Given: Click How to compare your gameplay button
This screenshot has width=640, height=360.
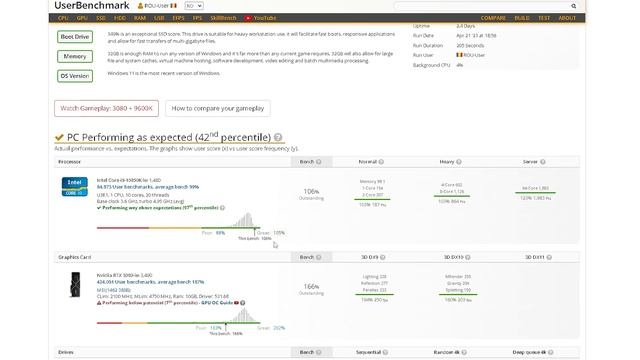Looking at the screenshot, I should tap(218, 109).
